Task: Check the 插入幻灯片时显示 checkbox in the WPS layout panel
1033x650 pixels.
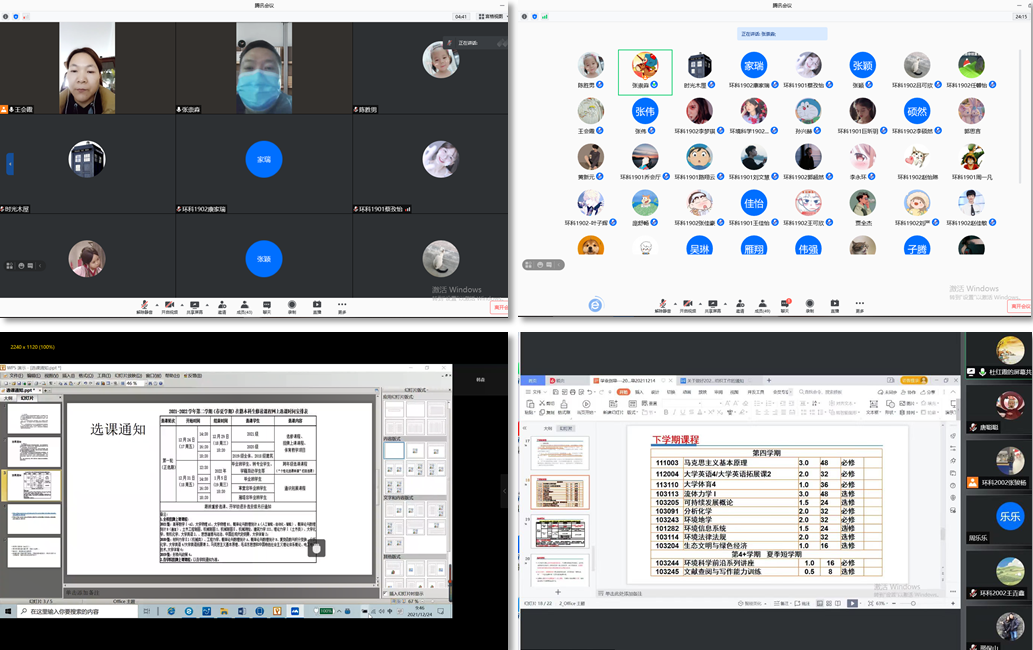Action: (386, 593)
